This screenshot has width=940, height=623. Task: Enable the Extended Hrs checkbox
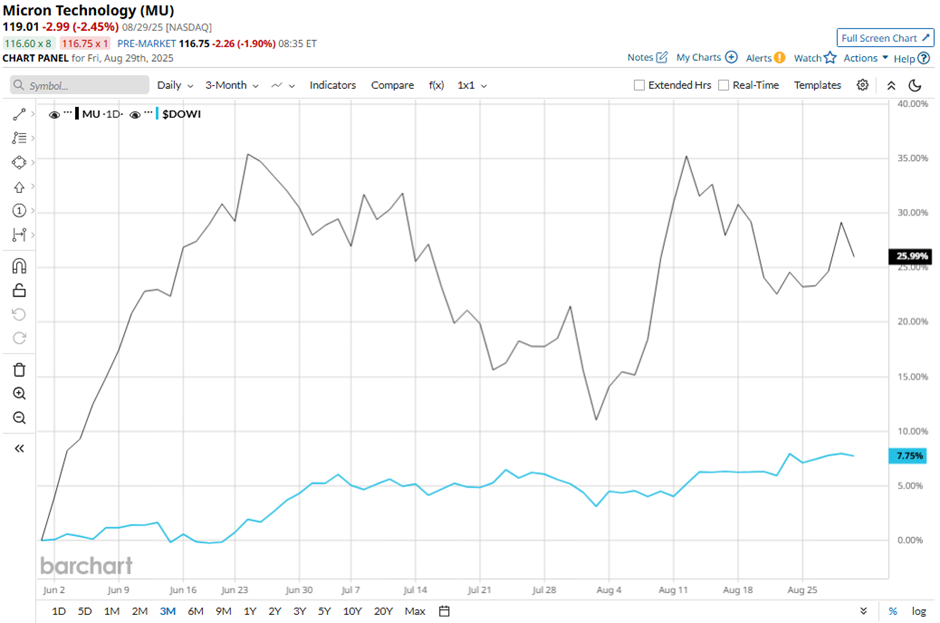point(639,85)
